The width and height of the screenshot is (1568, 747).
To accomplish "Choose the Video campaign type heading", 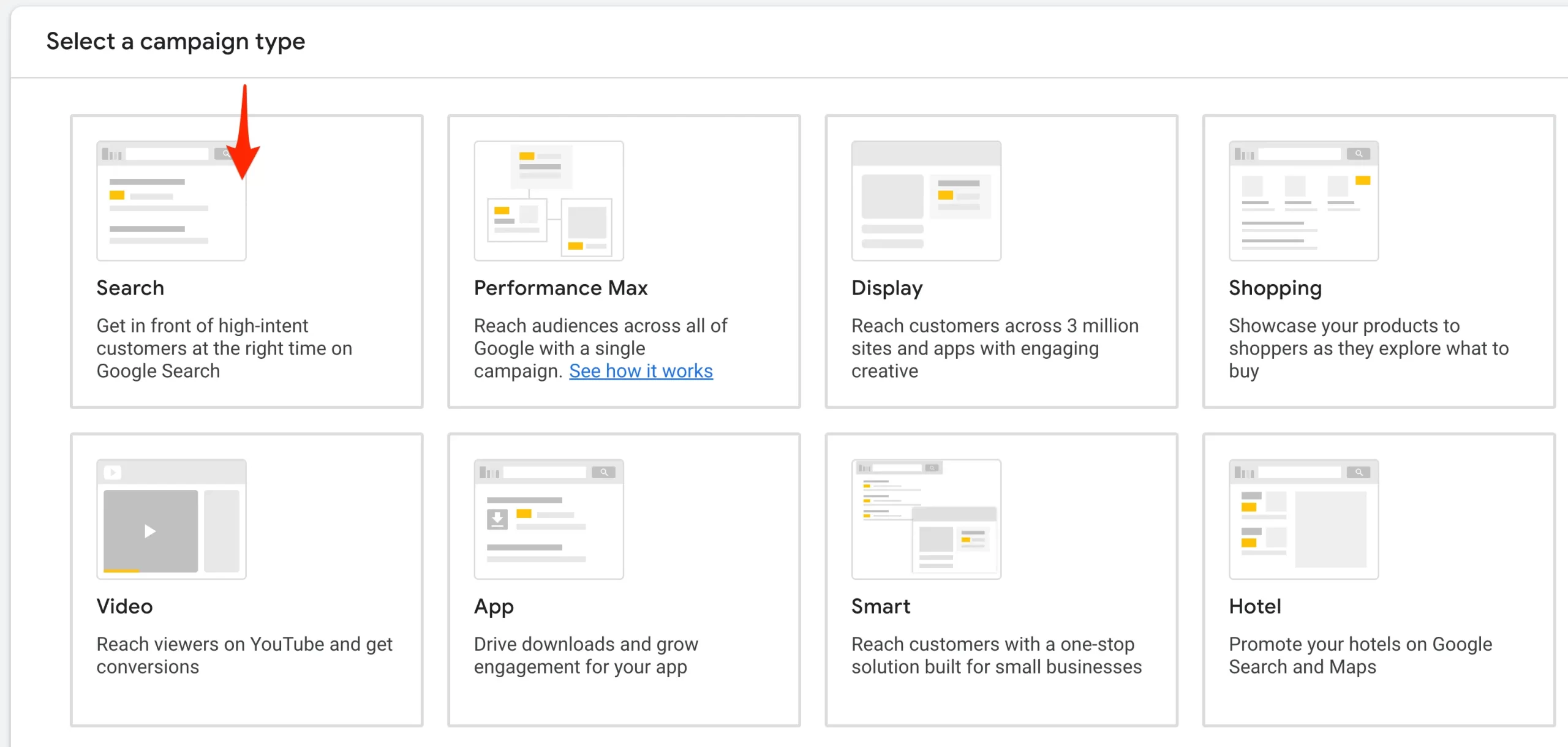I will (124, 606).
